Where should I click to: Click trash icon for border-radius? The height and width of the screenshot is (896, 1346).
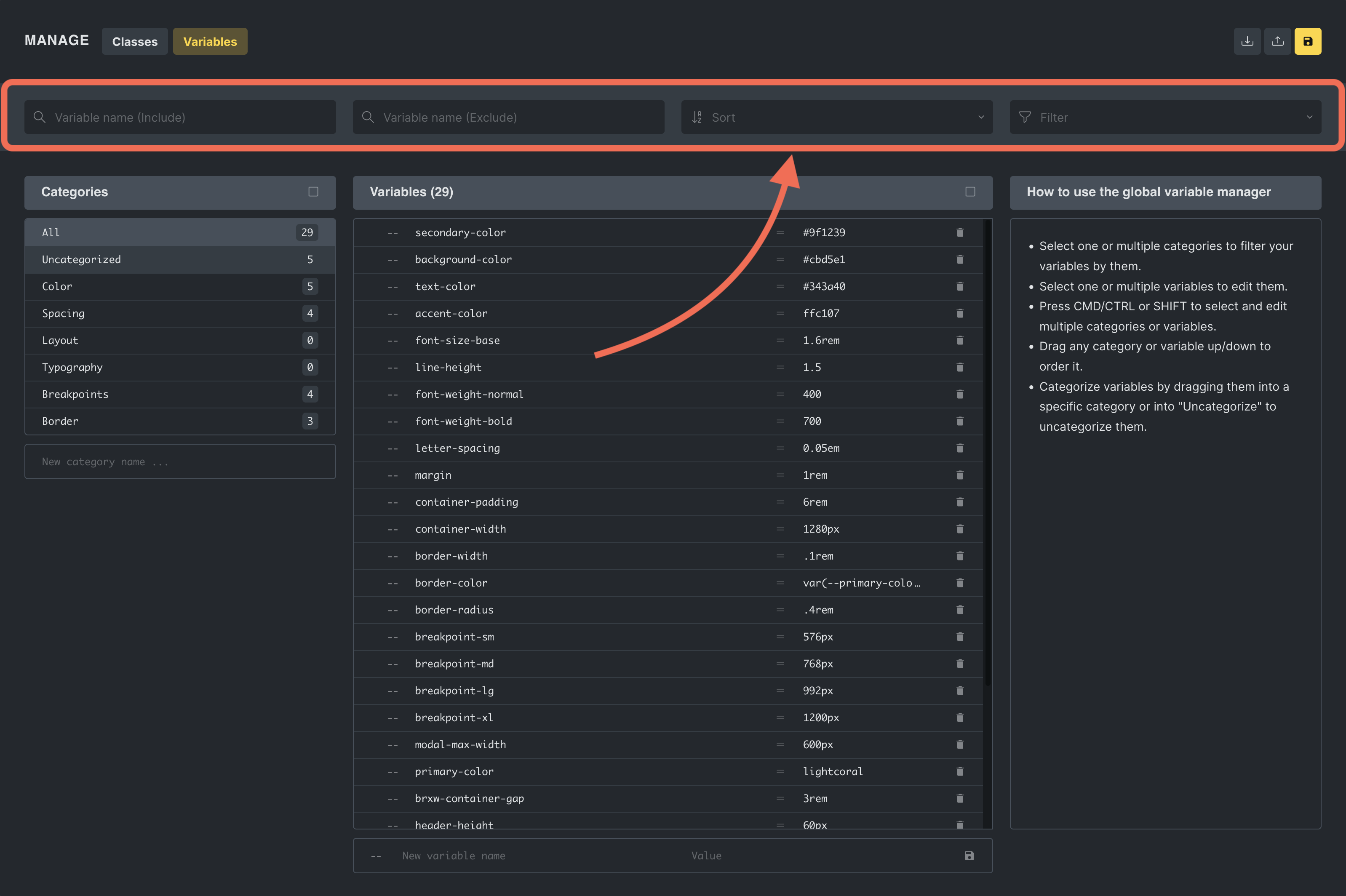tap(960, 610)
